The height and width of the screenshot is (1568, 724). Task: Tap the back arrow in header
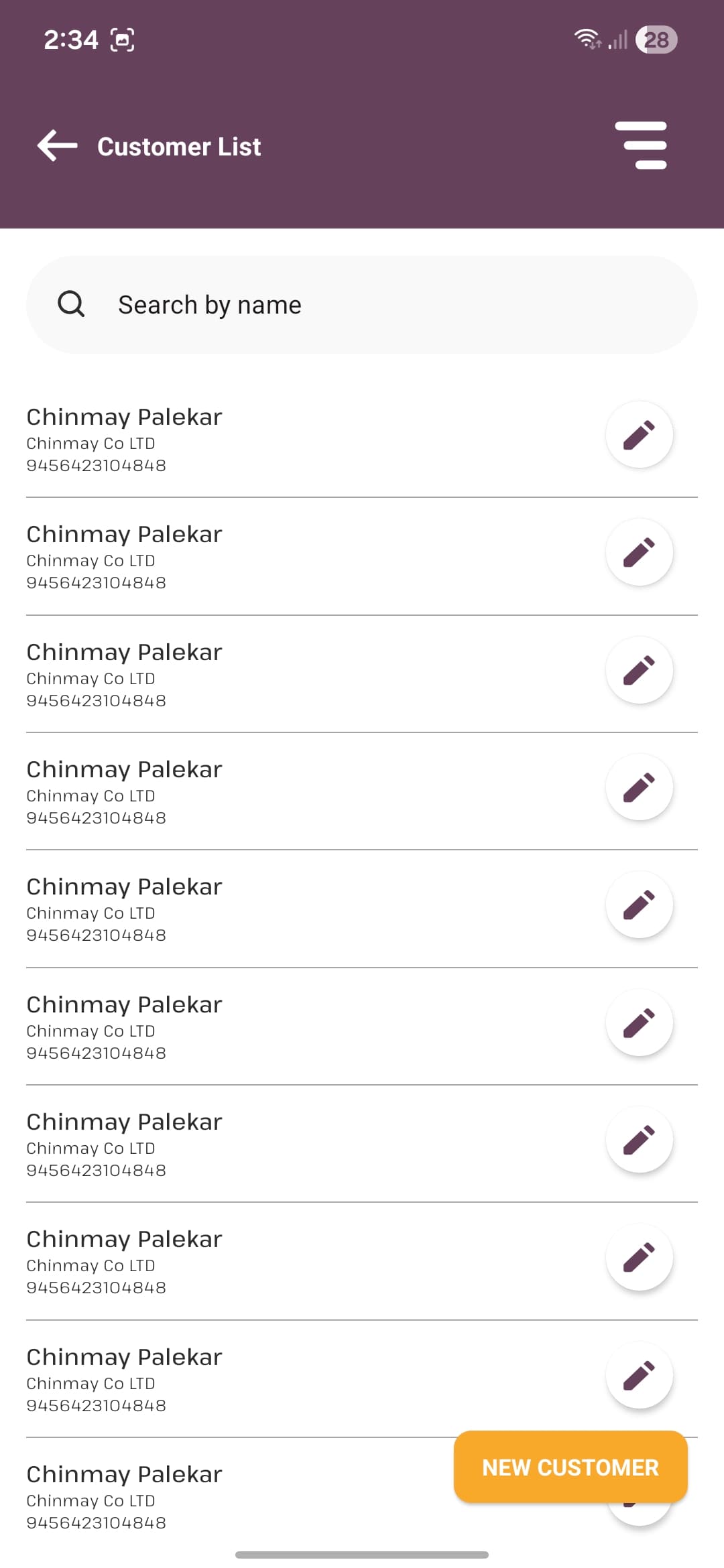click(58, 146)
